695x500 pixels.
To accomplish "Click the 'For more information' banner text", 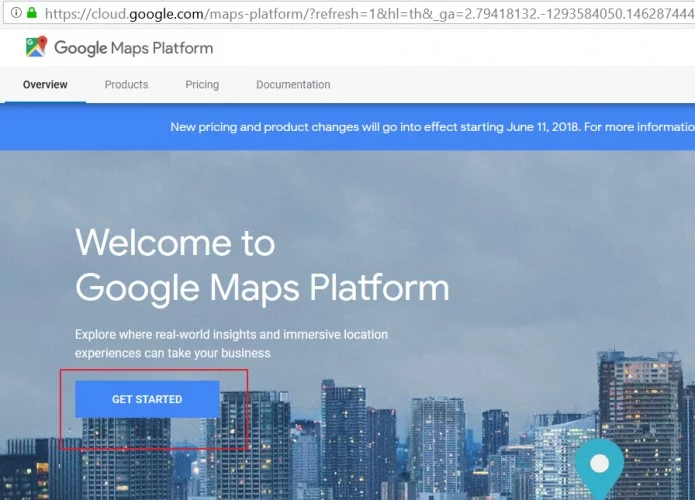I will click(639, 127).
